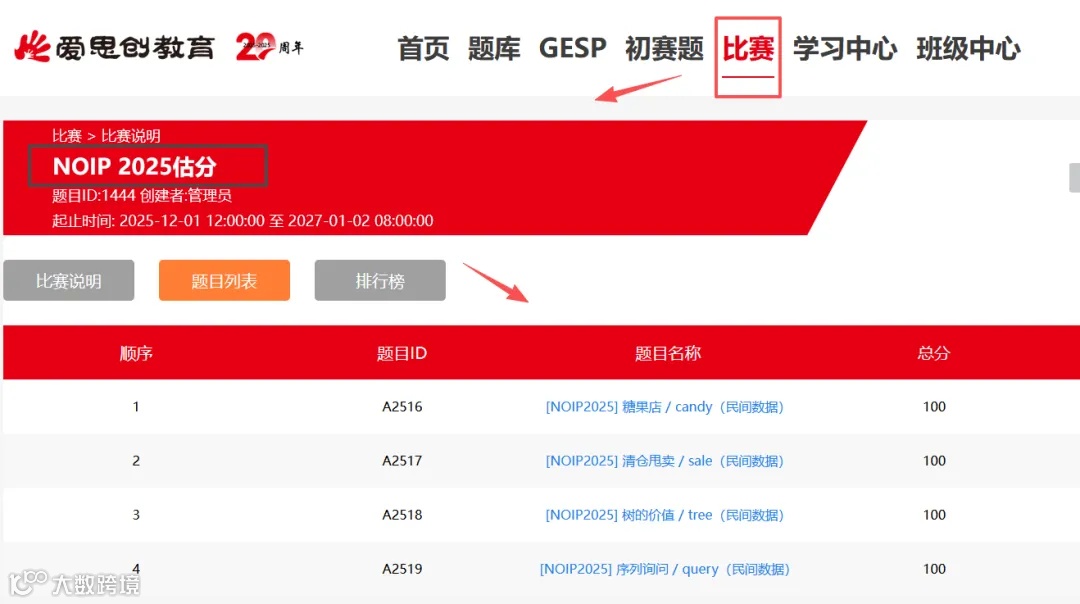Open the 序列询问 / query problem link

(x=663, y=568)
